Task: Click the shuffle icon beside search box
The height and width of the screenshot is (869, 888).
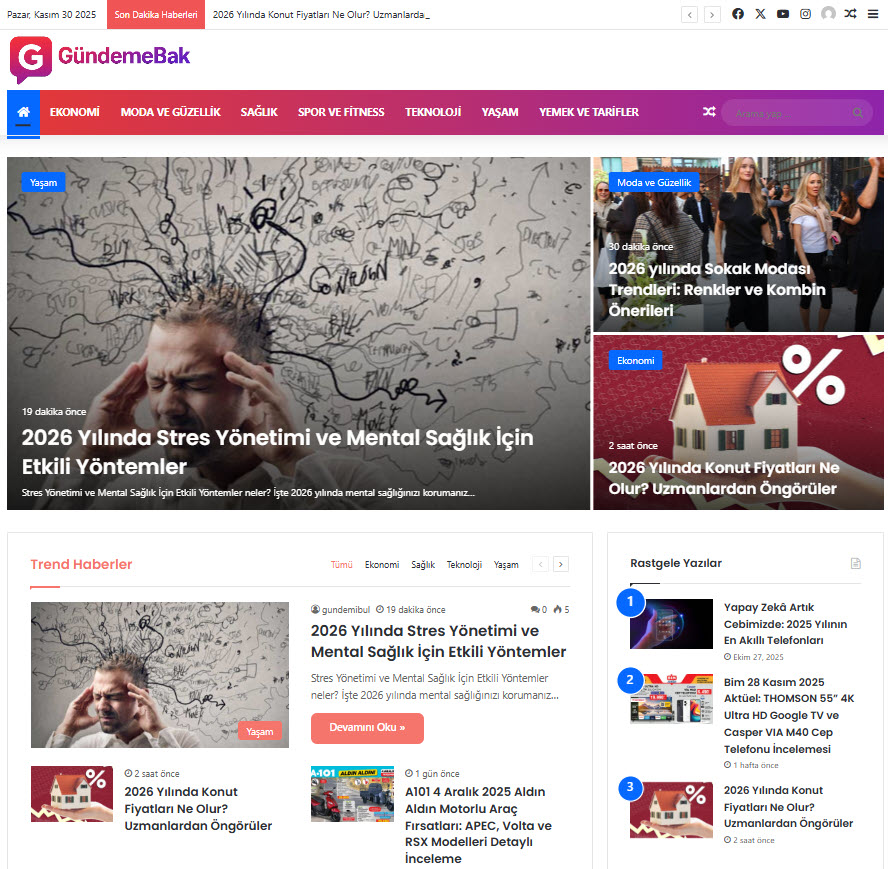Action: [709, 112]
